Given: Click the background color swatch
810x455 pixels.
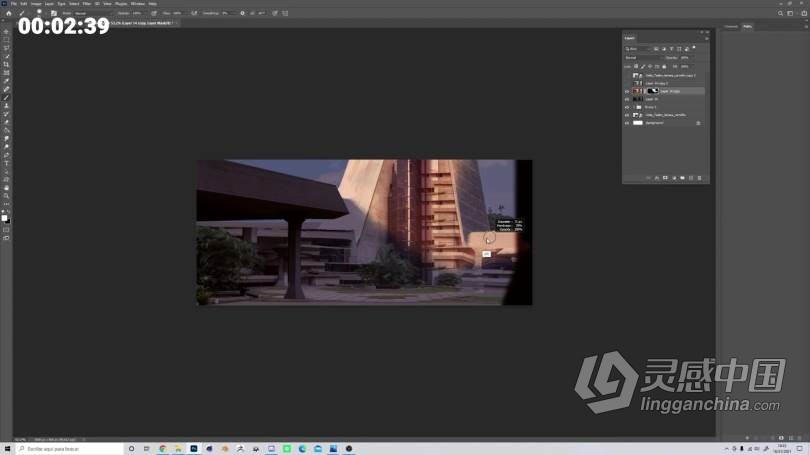Looking at the screenshot, I should pyautogui.click(x=7, y=221).
